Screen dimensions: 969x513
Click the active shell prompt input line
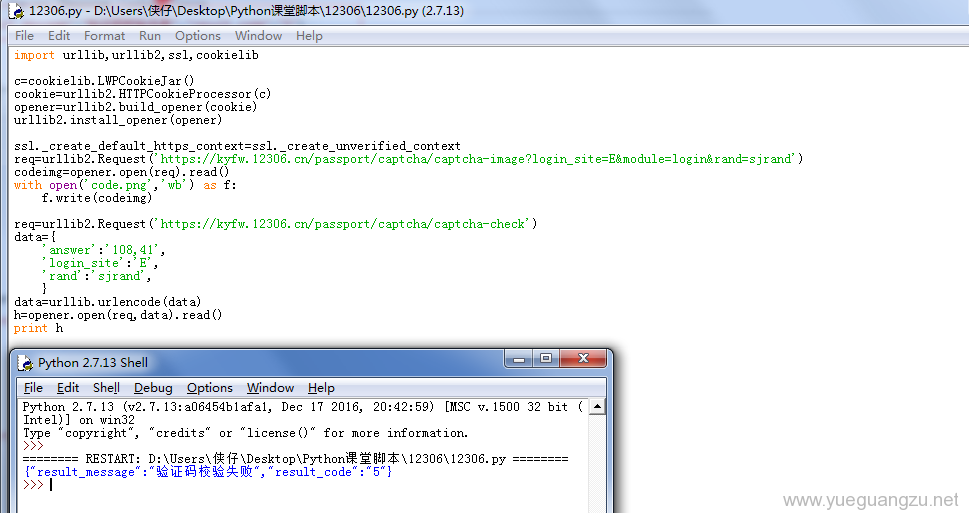[x=303, y=485]
